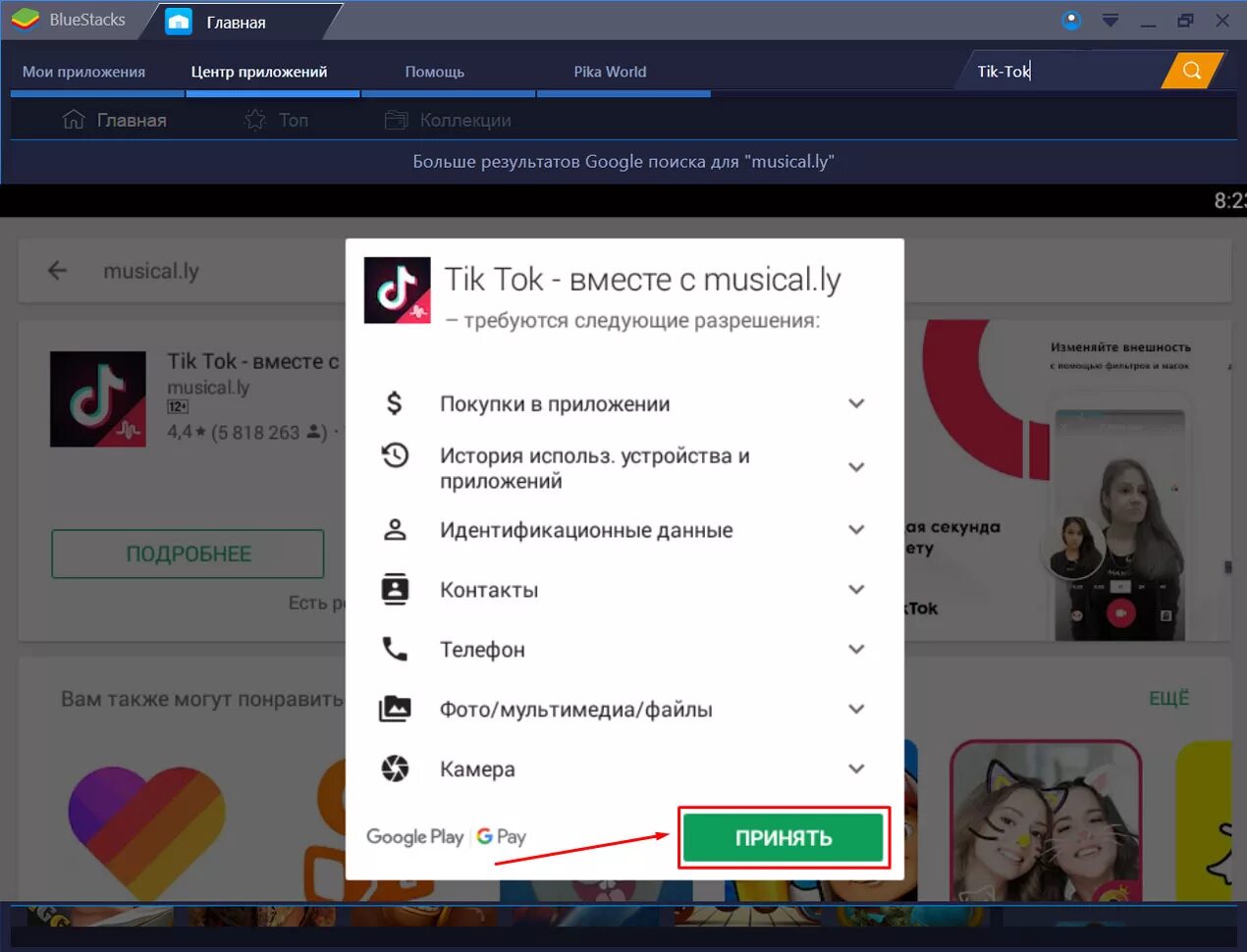Open the title bar dropdown menu arrow
1247x952 pixels.
[1111, 20]
